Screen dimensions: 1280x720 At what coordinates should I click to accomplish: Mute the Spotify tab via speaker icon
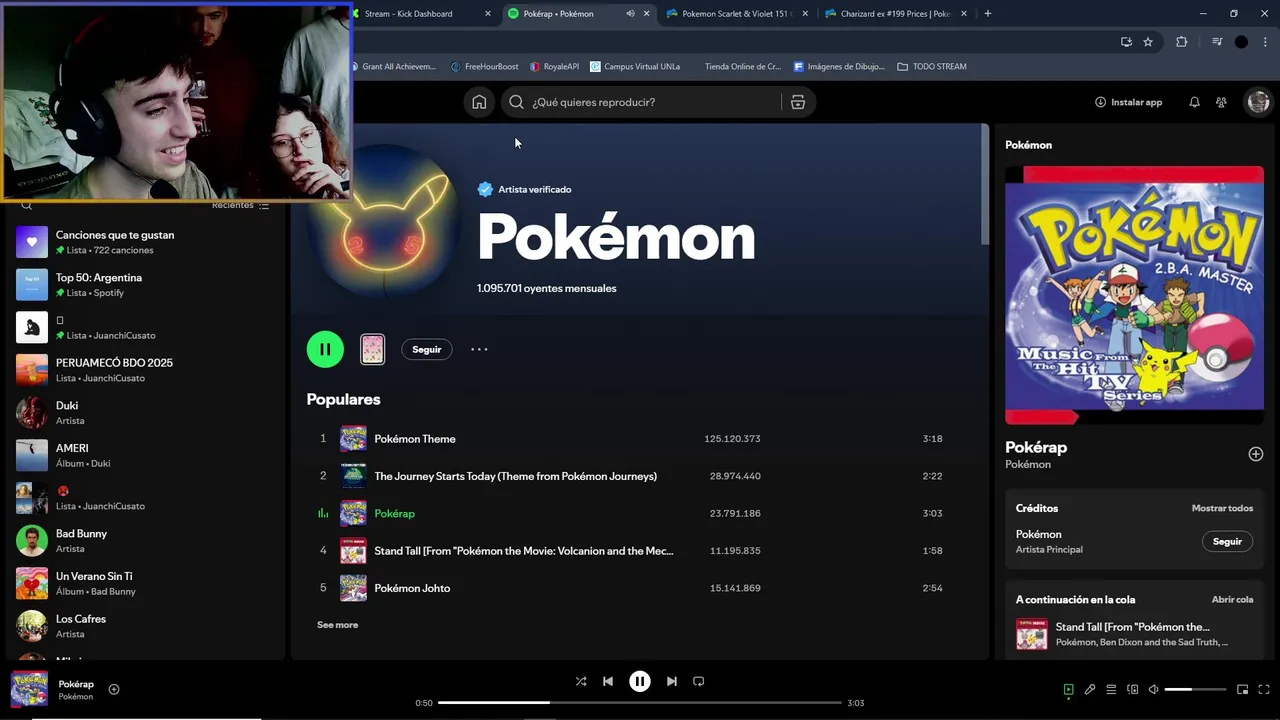[630, 13]
